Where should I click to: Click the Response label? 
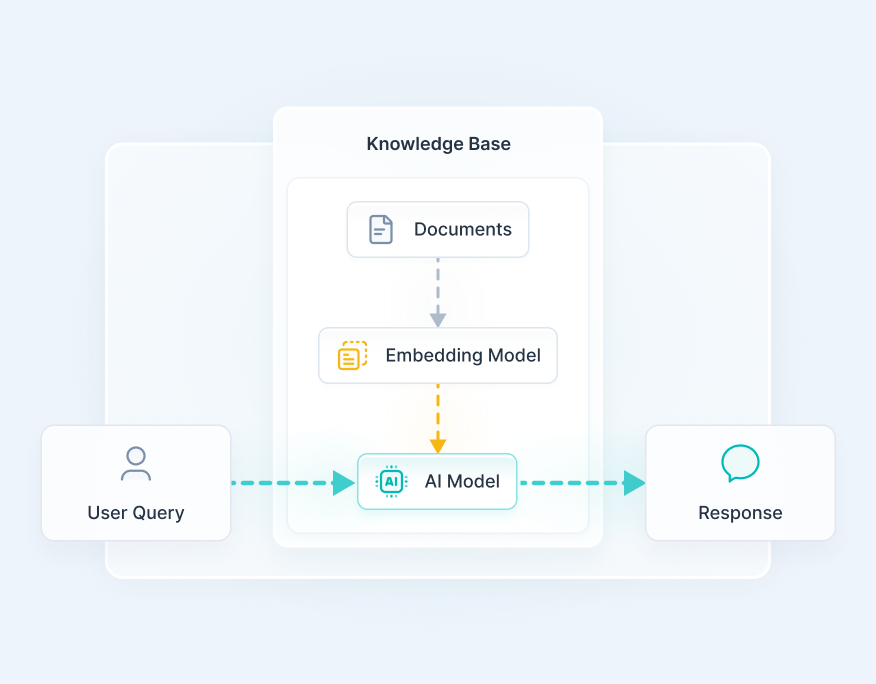coord(740,513)
